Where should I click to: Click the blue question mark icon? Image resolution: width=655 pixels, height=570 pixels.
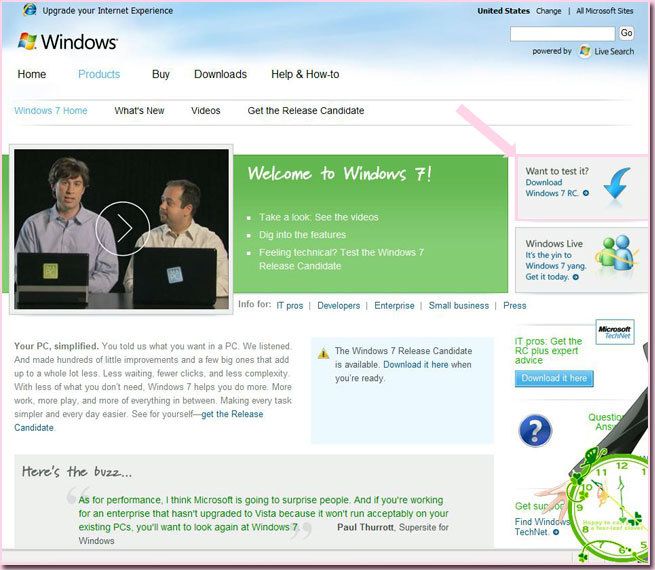535,431
